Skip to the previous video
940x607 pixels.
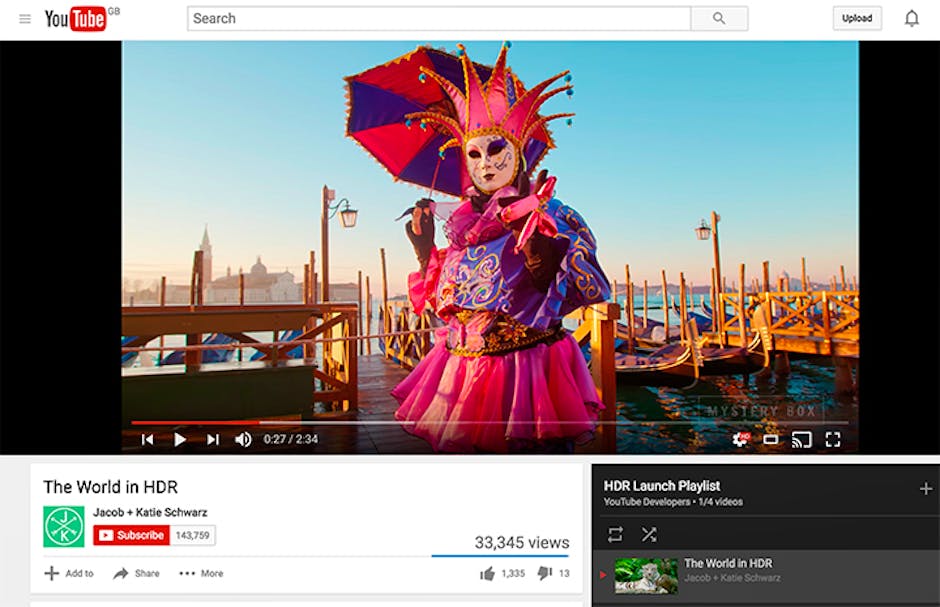(147, 439)
